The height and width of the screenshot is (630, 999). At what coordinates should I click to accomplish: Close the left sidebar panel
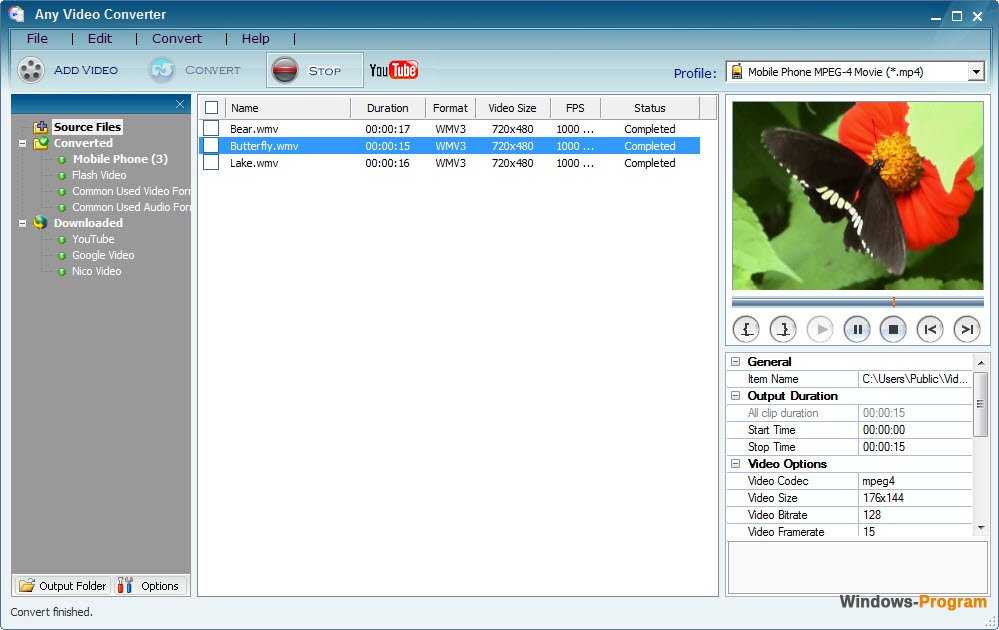(x=180, y=104)
